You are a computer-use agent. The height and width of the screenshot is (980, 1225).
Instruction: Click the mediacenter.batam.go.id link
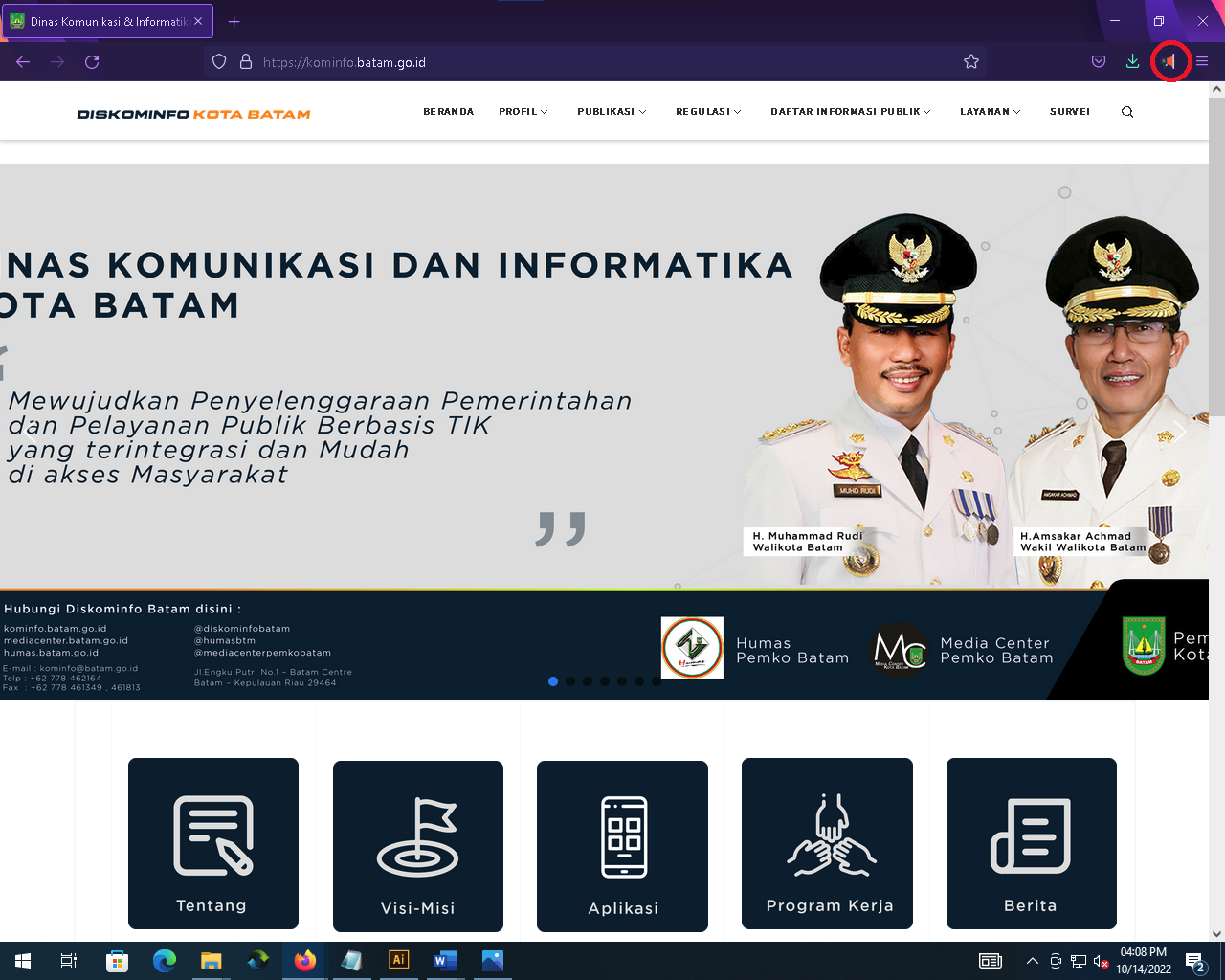point(66,640)
